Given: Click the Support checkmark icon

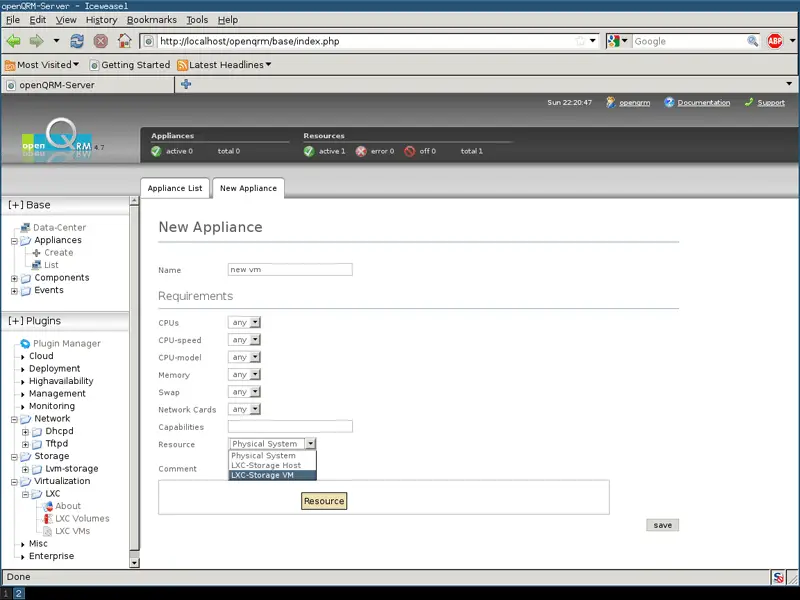Looking at the screenshot, I should pos(748,102).
